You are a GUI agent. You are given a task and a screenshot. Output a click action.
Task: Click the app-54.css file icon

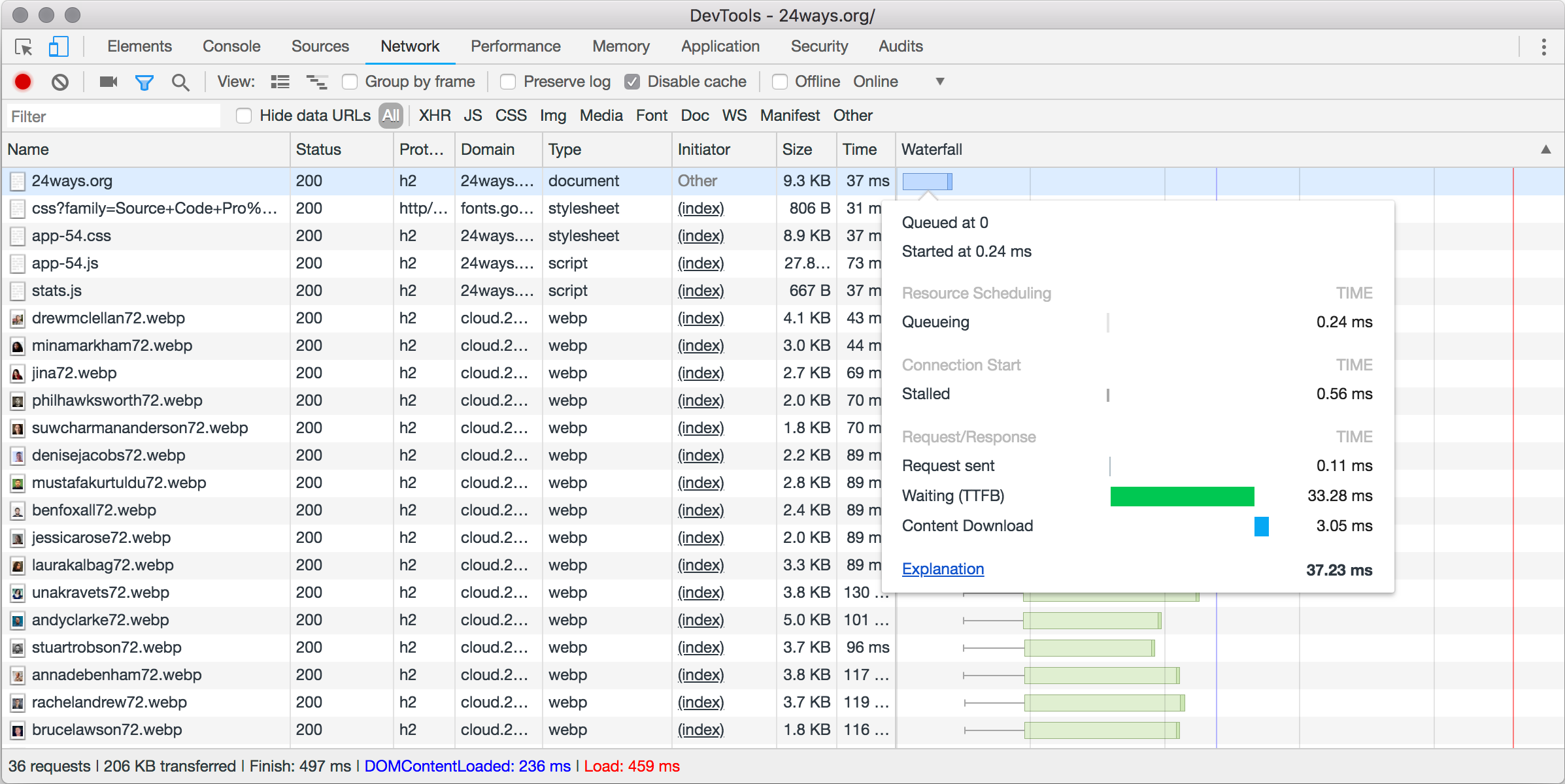[18, 236]
